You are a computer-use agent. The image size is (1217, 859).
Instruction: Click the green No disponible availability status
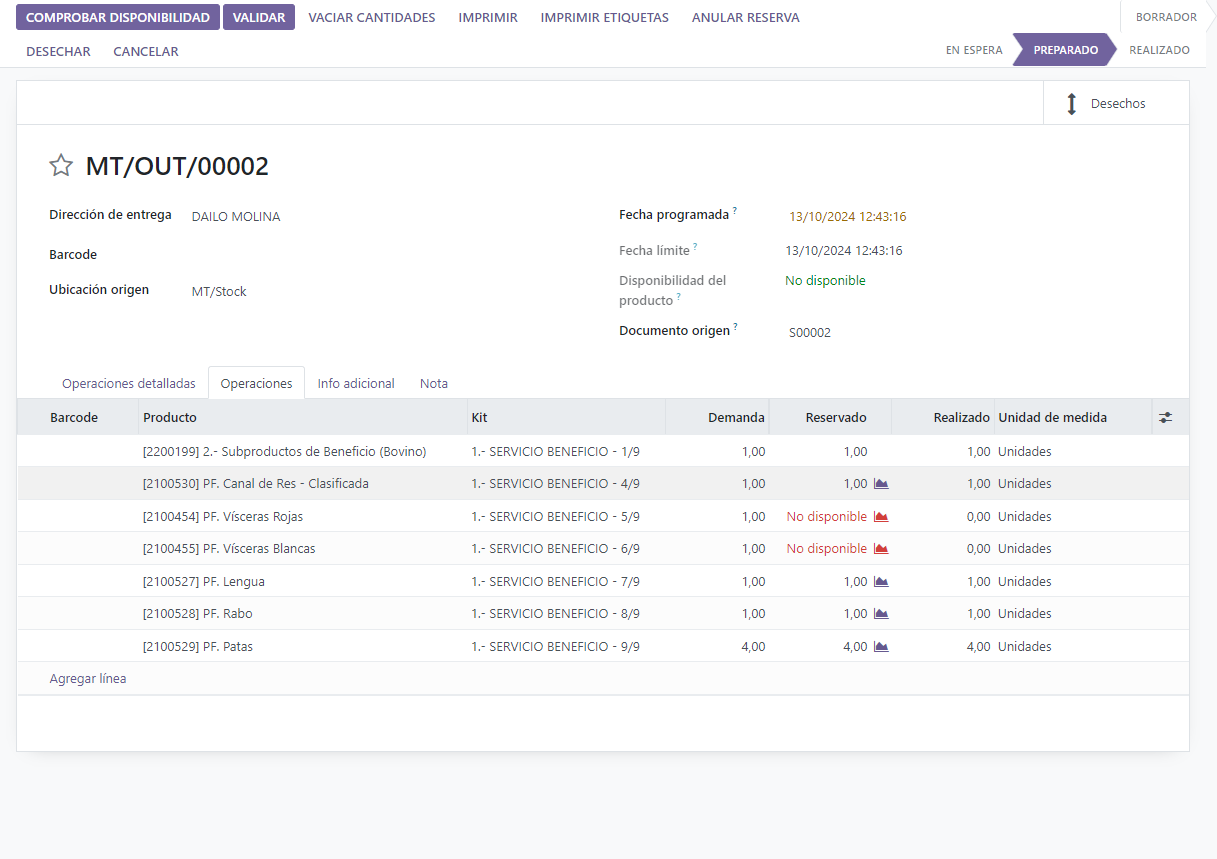[825, 281]
